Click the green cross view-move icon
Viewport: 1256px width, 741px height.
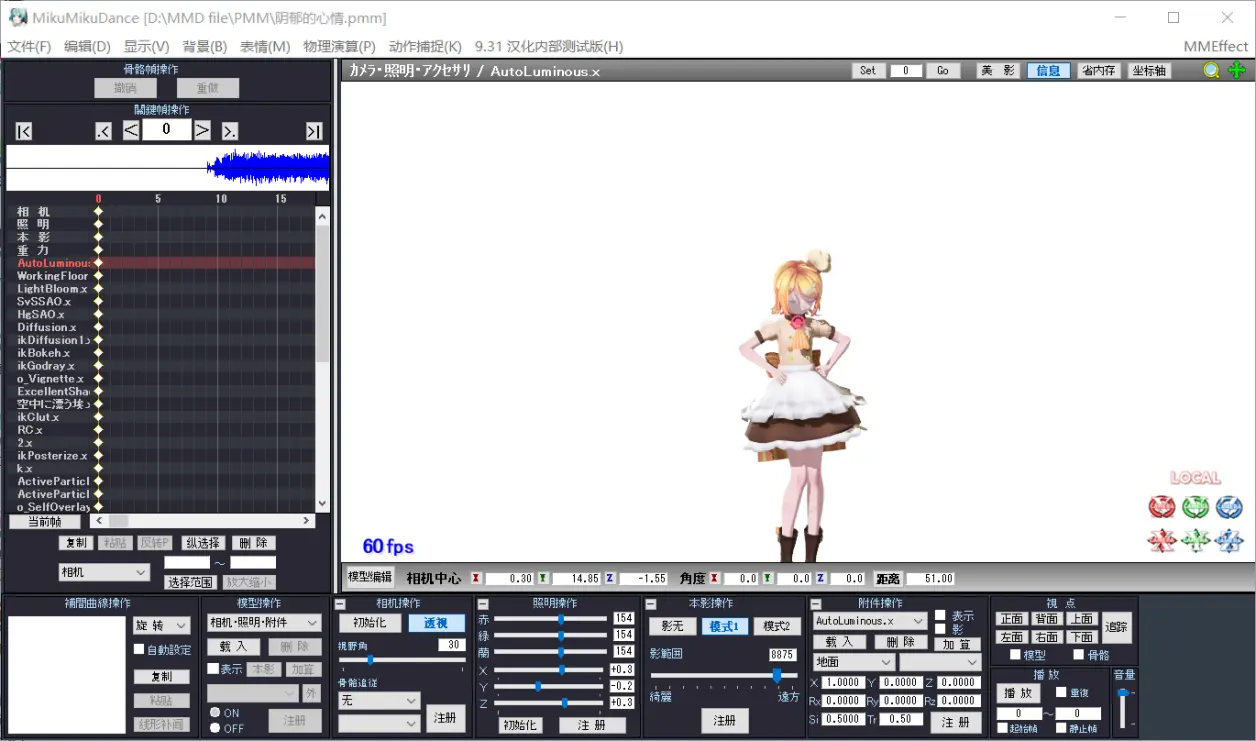1237,70
